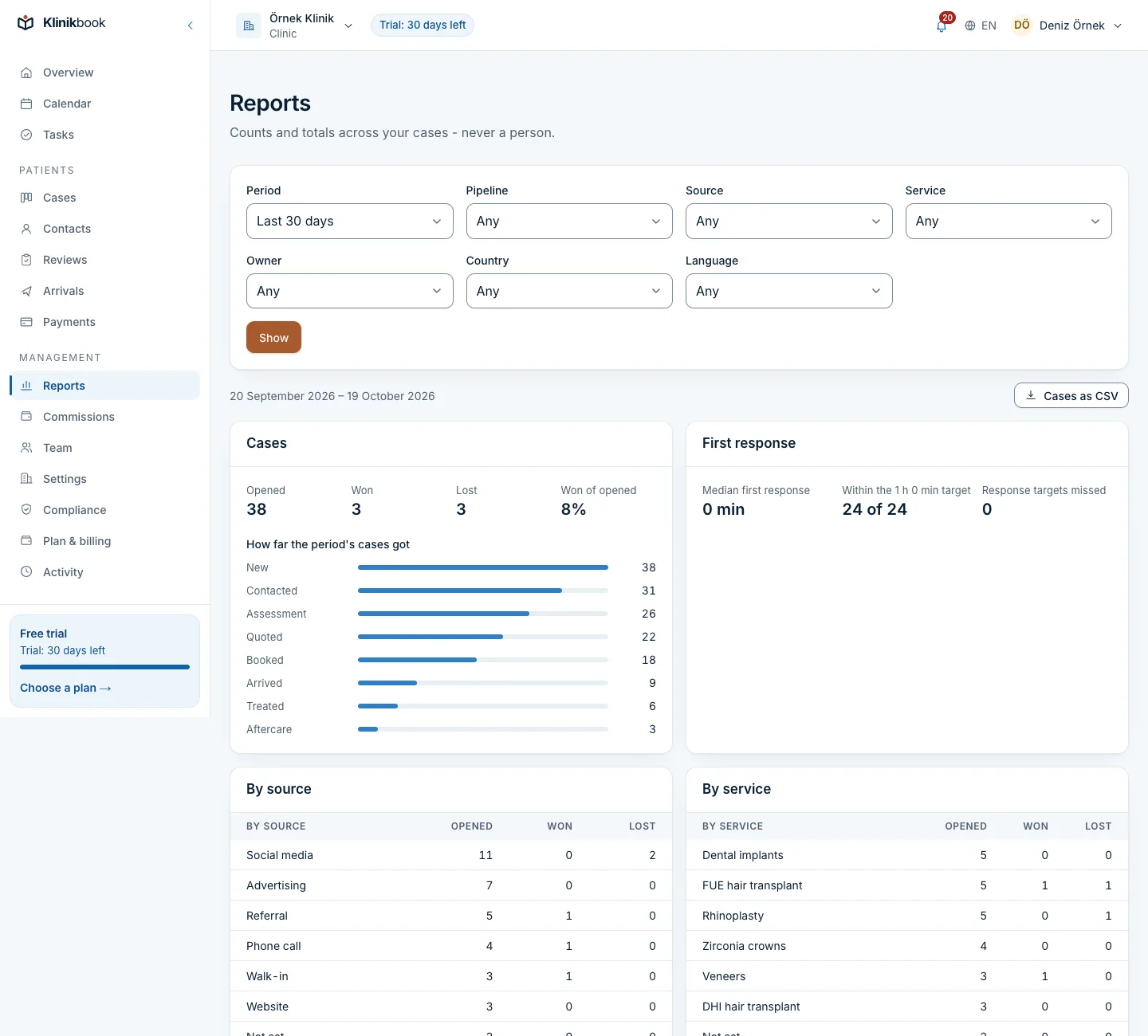This screenshot has width=1148, height=1036.
Task: Click the Cases icon in sidebar
Action: [26, 198]
